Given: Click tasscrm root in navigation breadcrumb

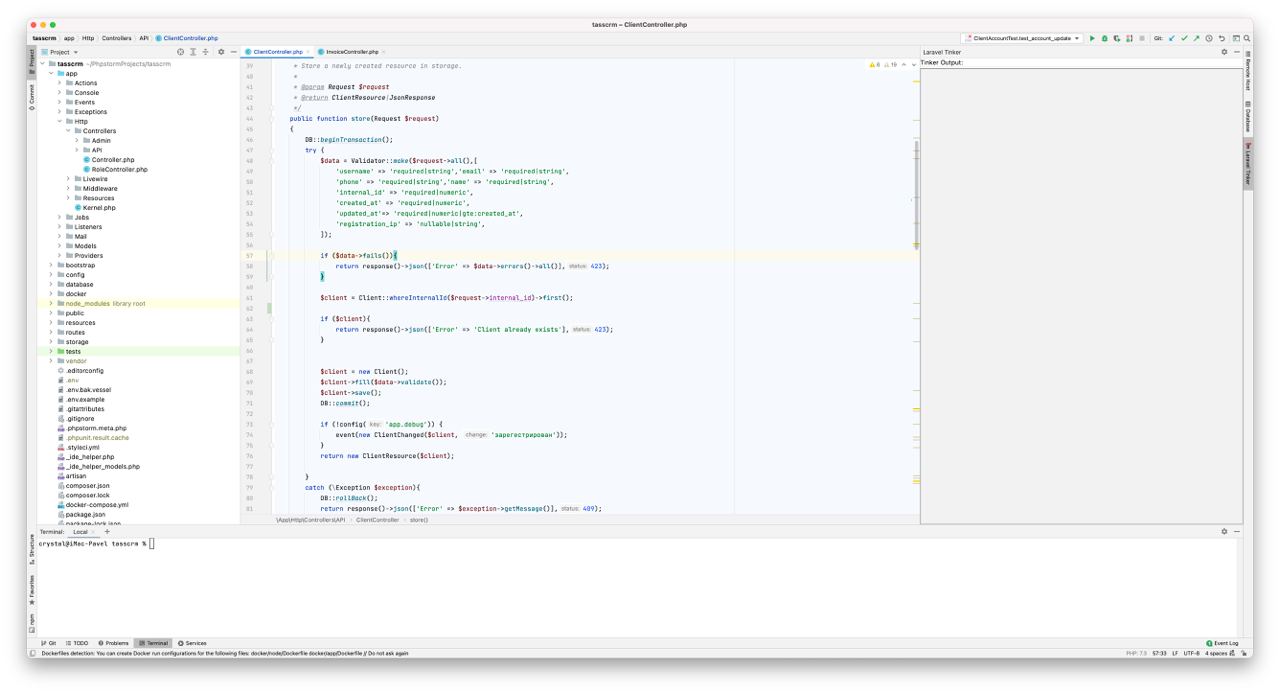Looking at the screenshot, I should point(44,38).
